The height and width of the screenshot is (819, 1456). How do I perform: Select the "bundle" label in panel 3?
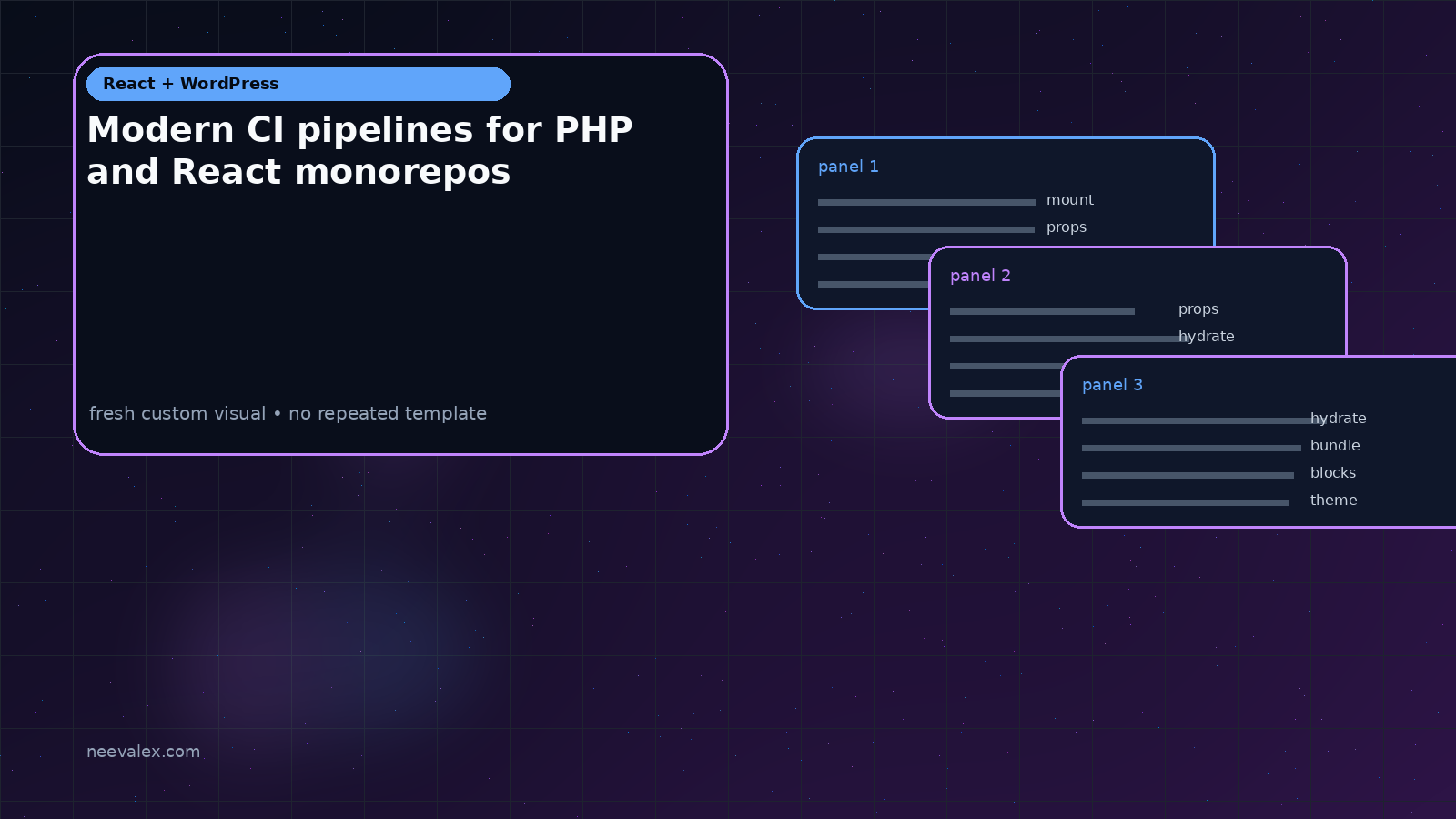coord(1335,446)
